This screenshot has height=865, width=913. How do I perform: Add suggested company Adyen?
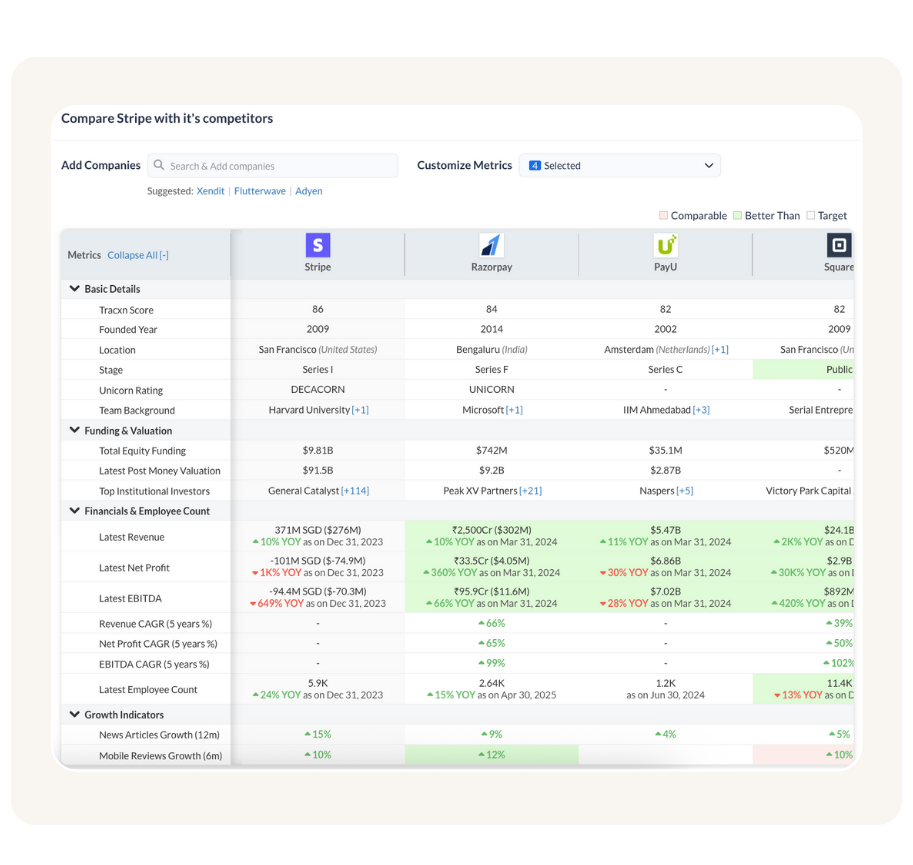309,191
